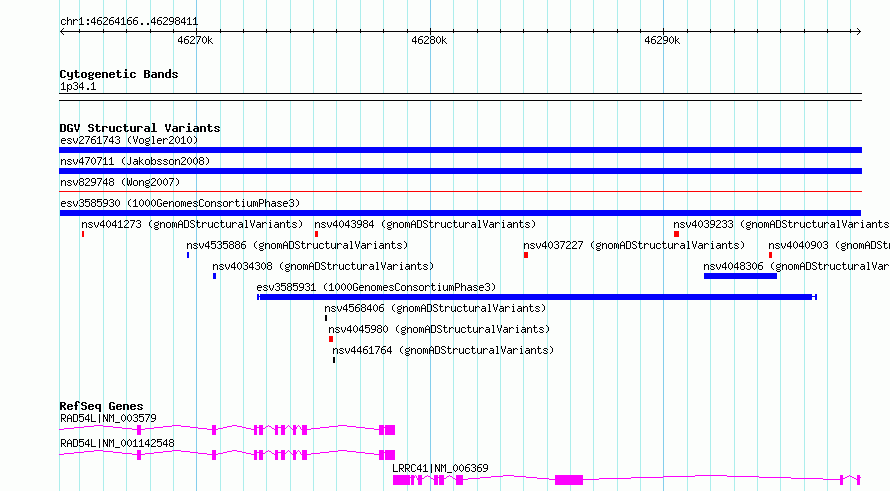
Task: Select the black nsv4568406 variant marker
Action: (326, 318)
